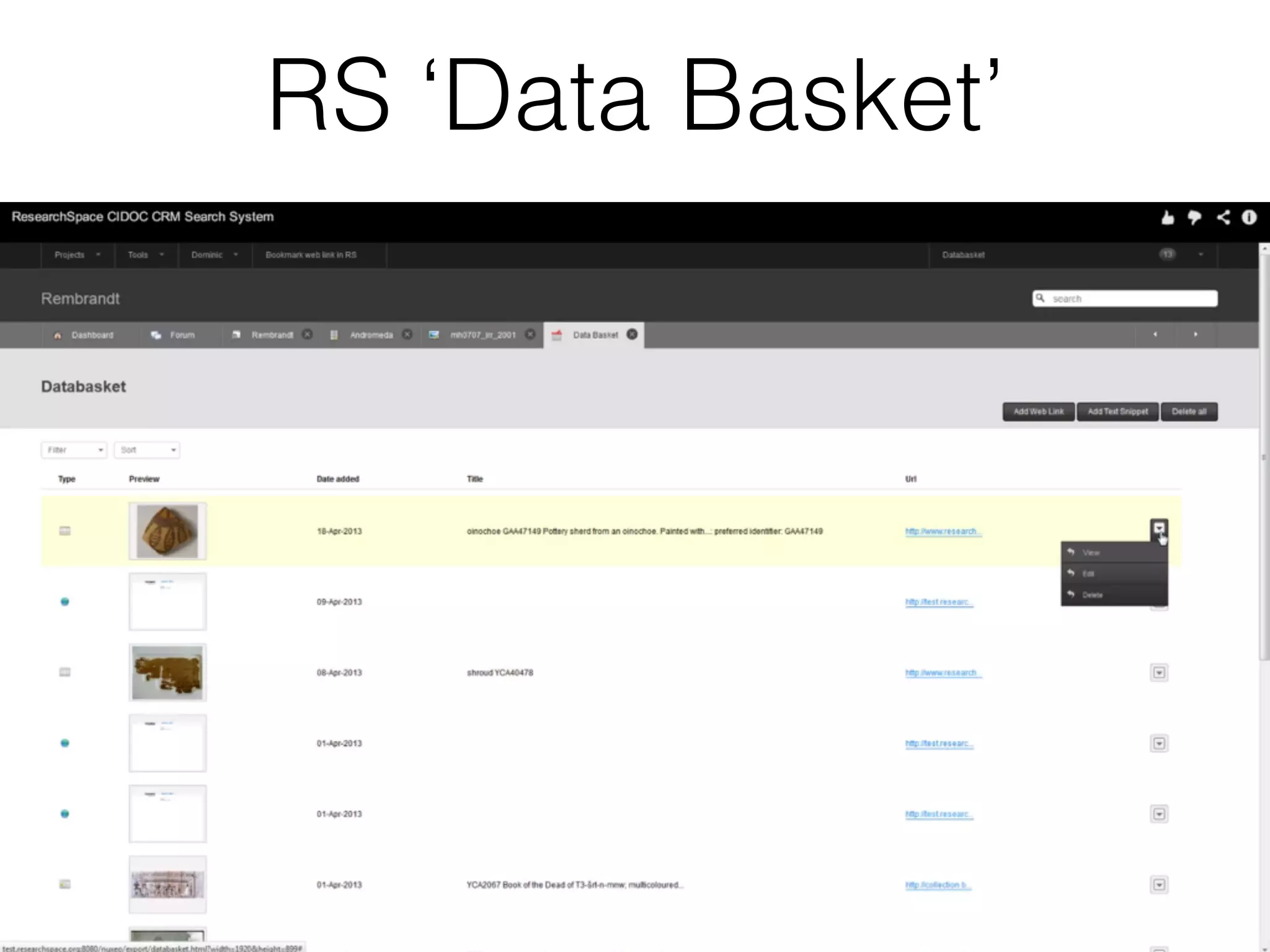Open the Sort dropdown
This screenshot has height=952, width=1270.
(147, 450)
